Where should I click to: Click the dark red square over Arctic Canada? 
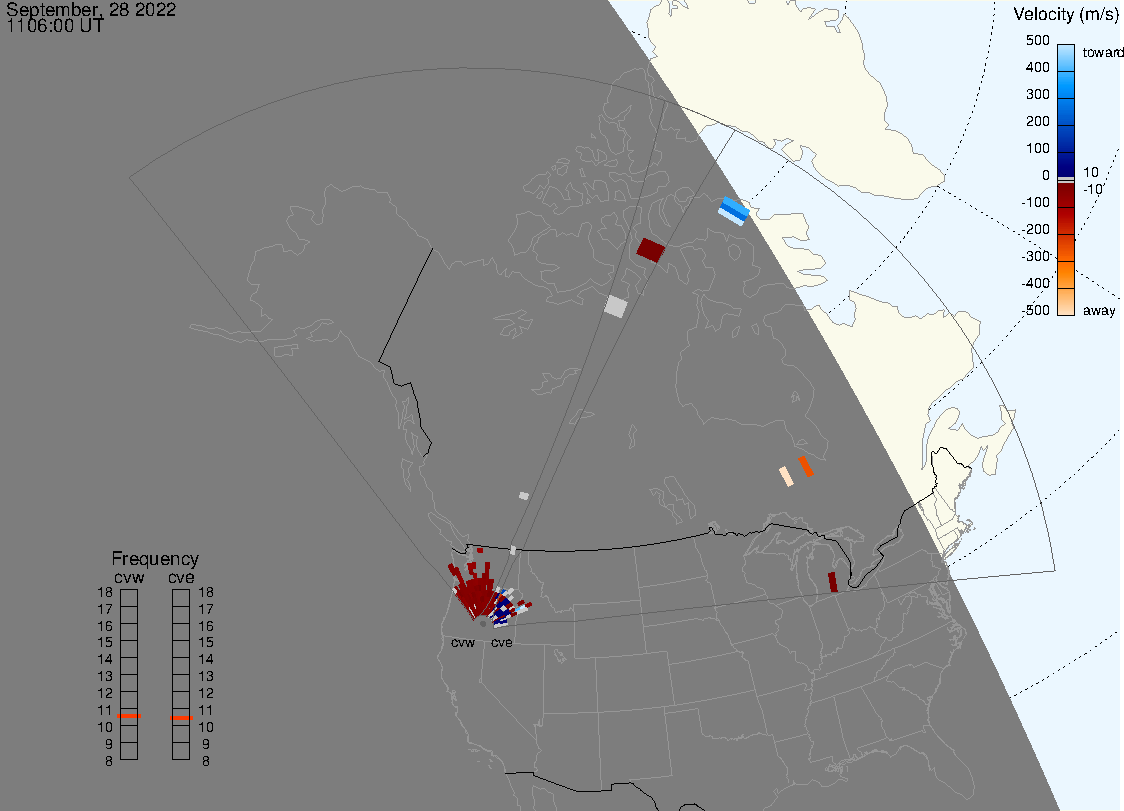click(x=651, y=250)
